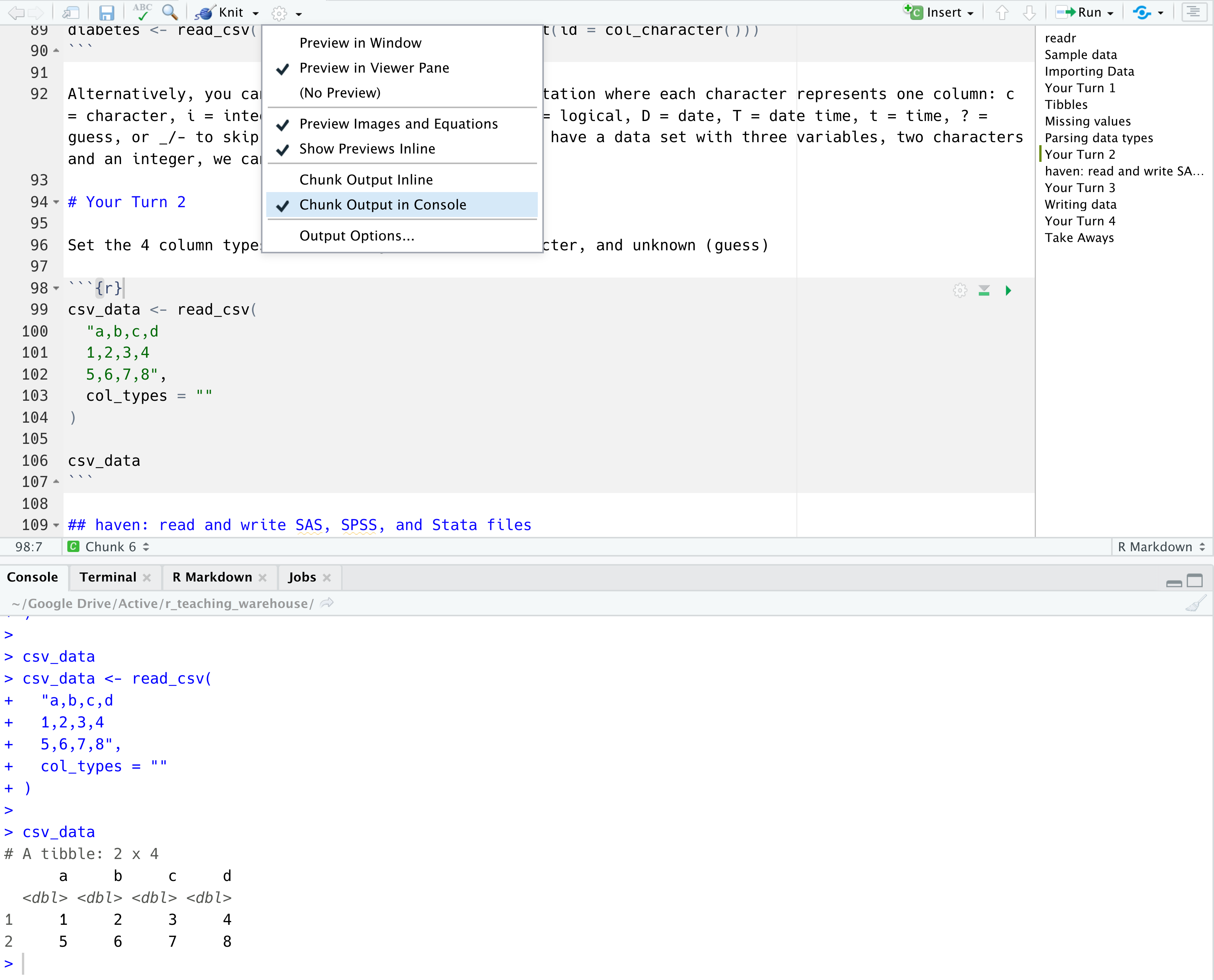Viewport: 1214px width, 980px height.
Task: Run the current line or selection
Action: [x=1079, y=12]
